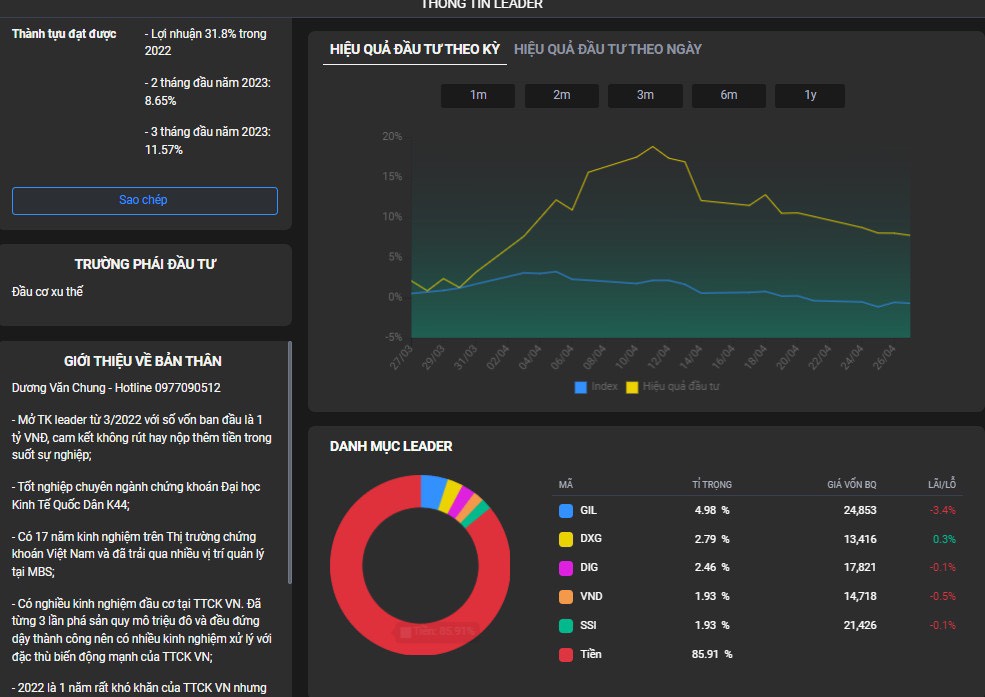Screen dimensions: 985x697
Task: Select the 1m time range
Action: (478, 95)
